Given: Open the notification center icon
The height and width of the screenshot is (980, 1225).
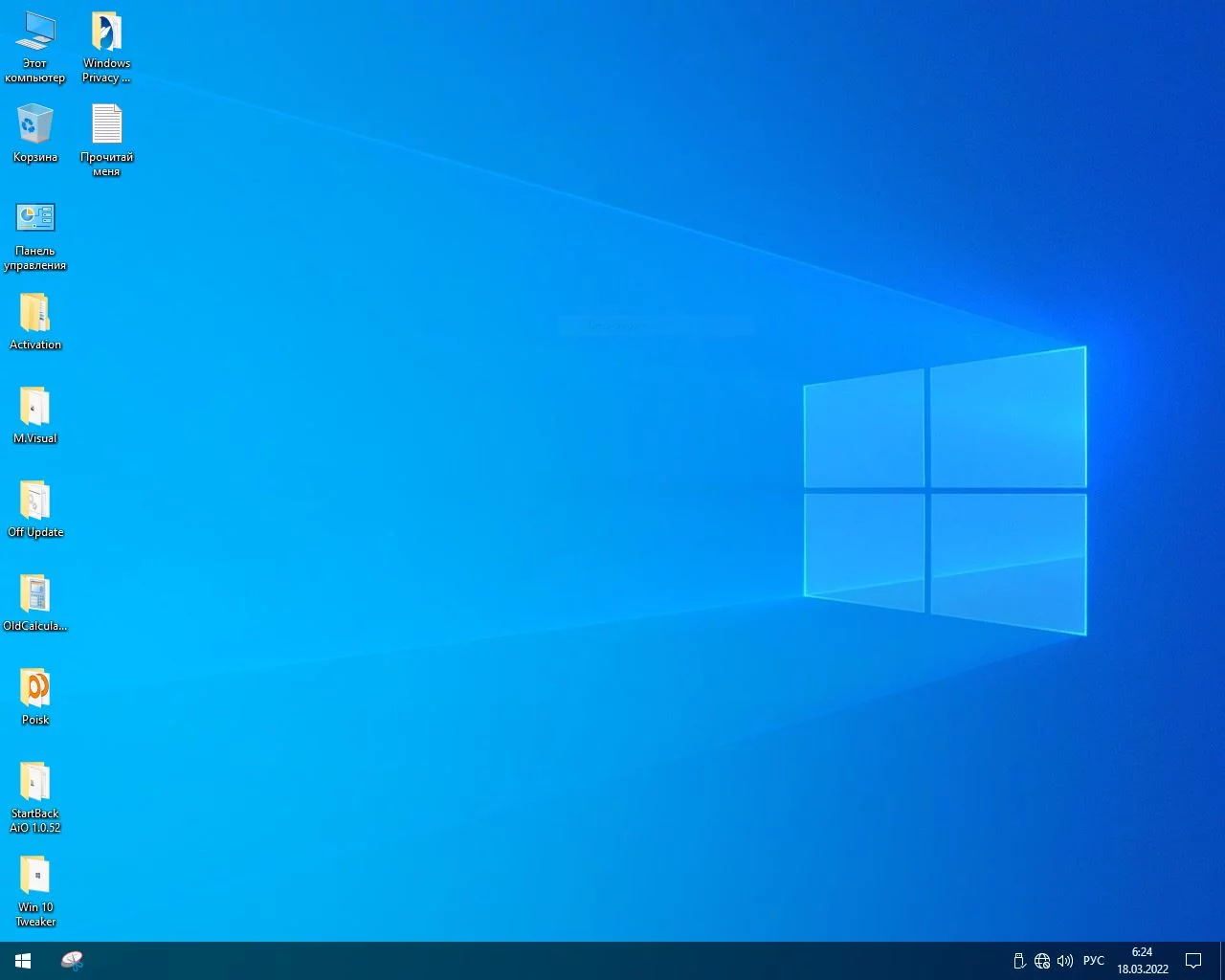Looking at the screenshot, I should [x=1193, y=961].
